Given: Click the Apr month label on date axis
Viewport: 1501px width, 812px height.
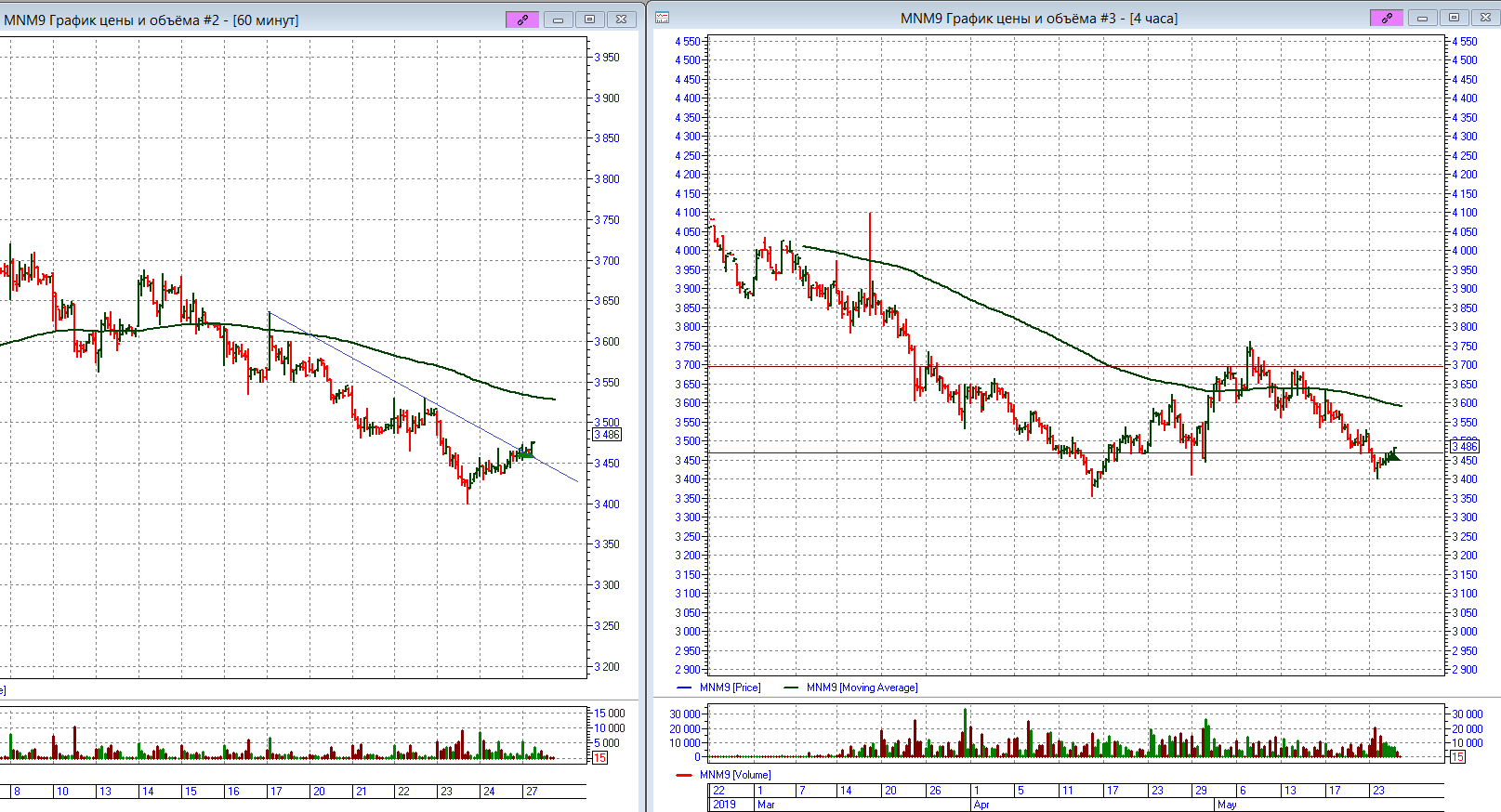Looking at the screenshot, I should tap(981, 805).
